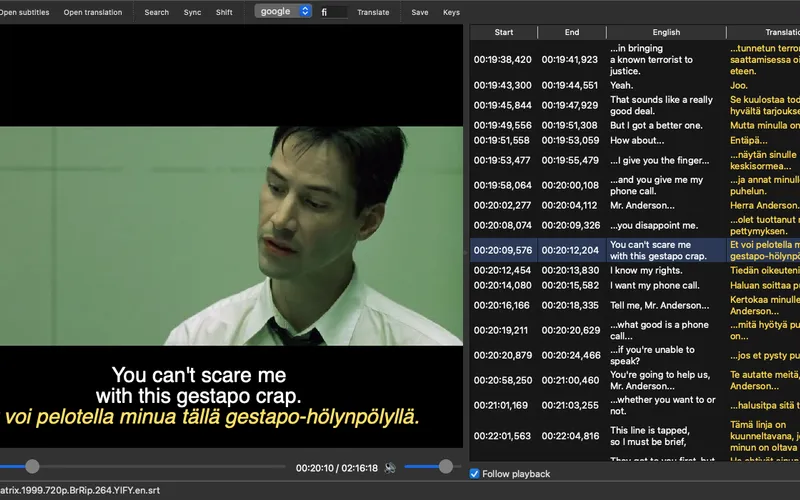The width and height of the screenshot is (800, 500).
Task: Click Open translation button
Action: click(93, 12)
